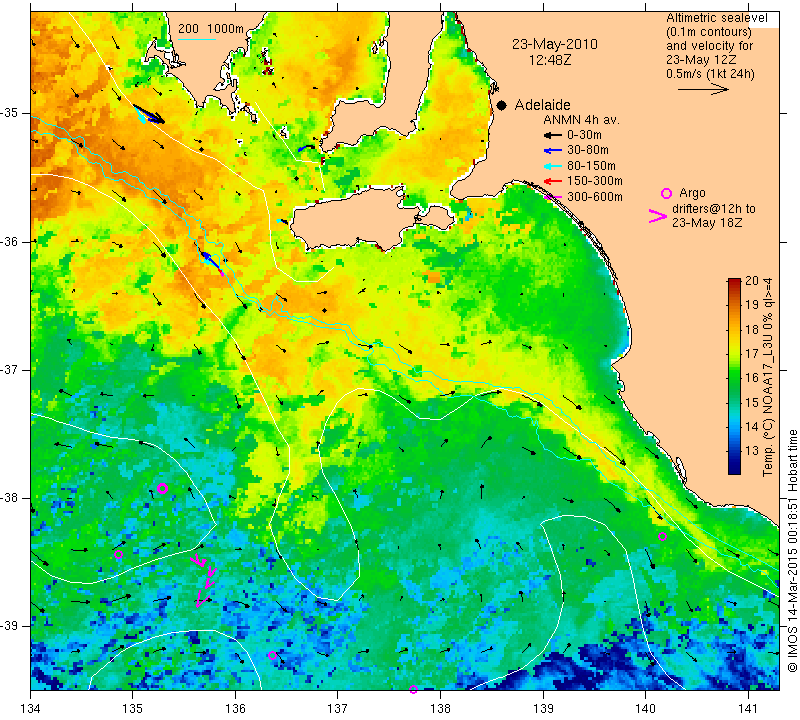Click longitude label 134

coord(30,708)
